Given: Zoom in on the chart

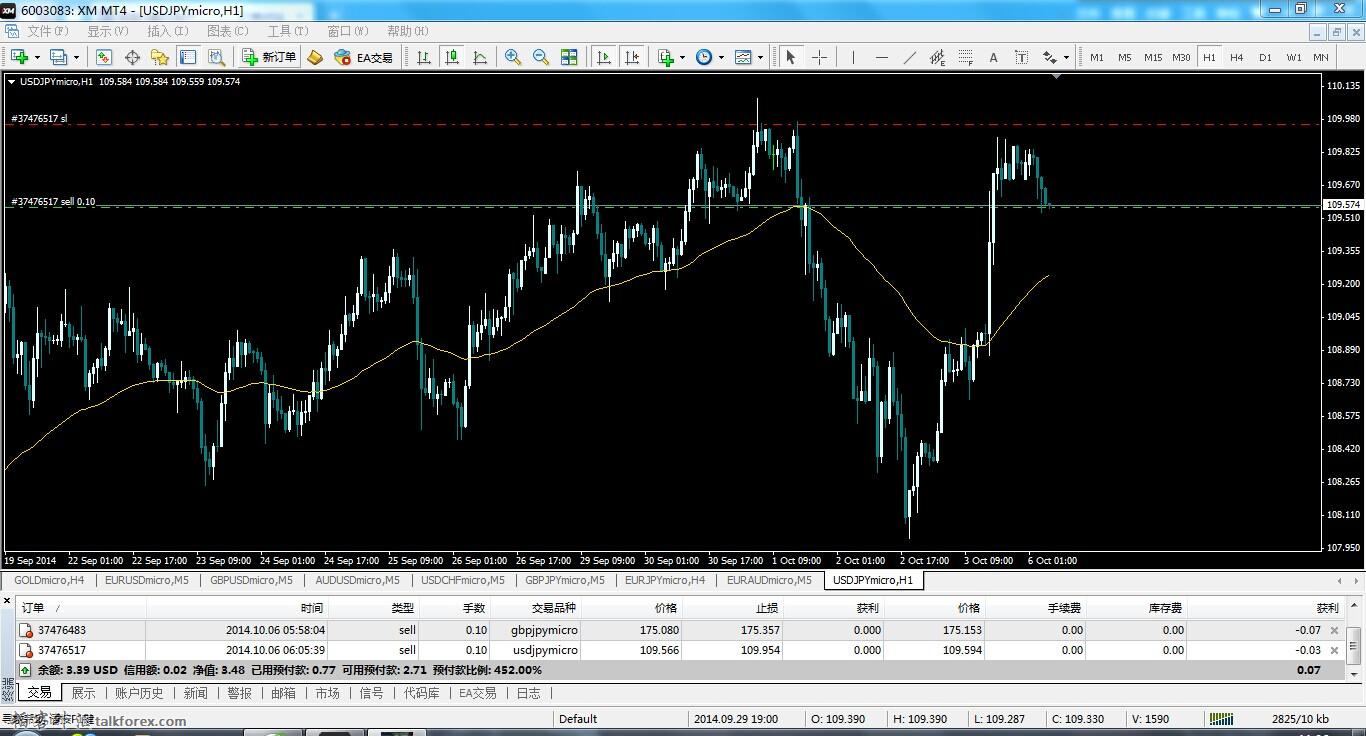Looking at the screenshot, I should [x=513, y=57].
